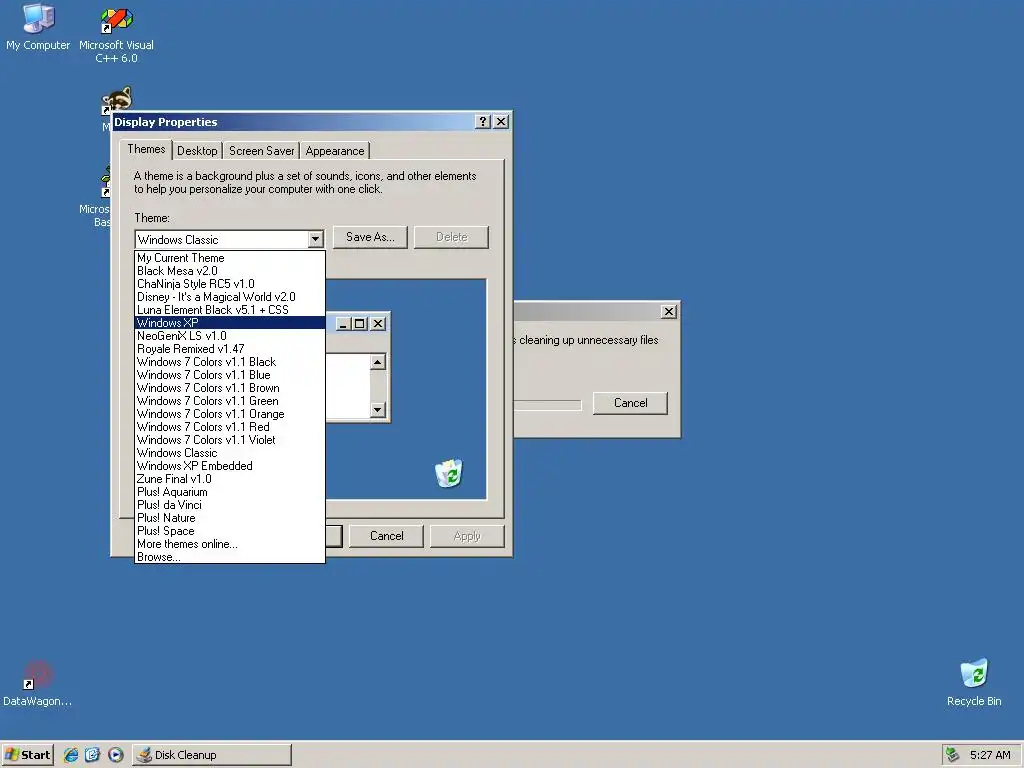Choose ChaNinja Style RC5 v1.0 theme
The image size is (1024, 768).
click(x=230, y=284)
